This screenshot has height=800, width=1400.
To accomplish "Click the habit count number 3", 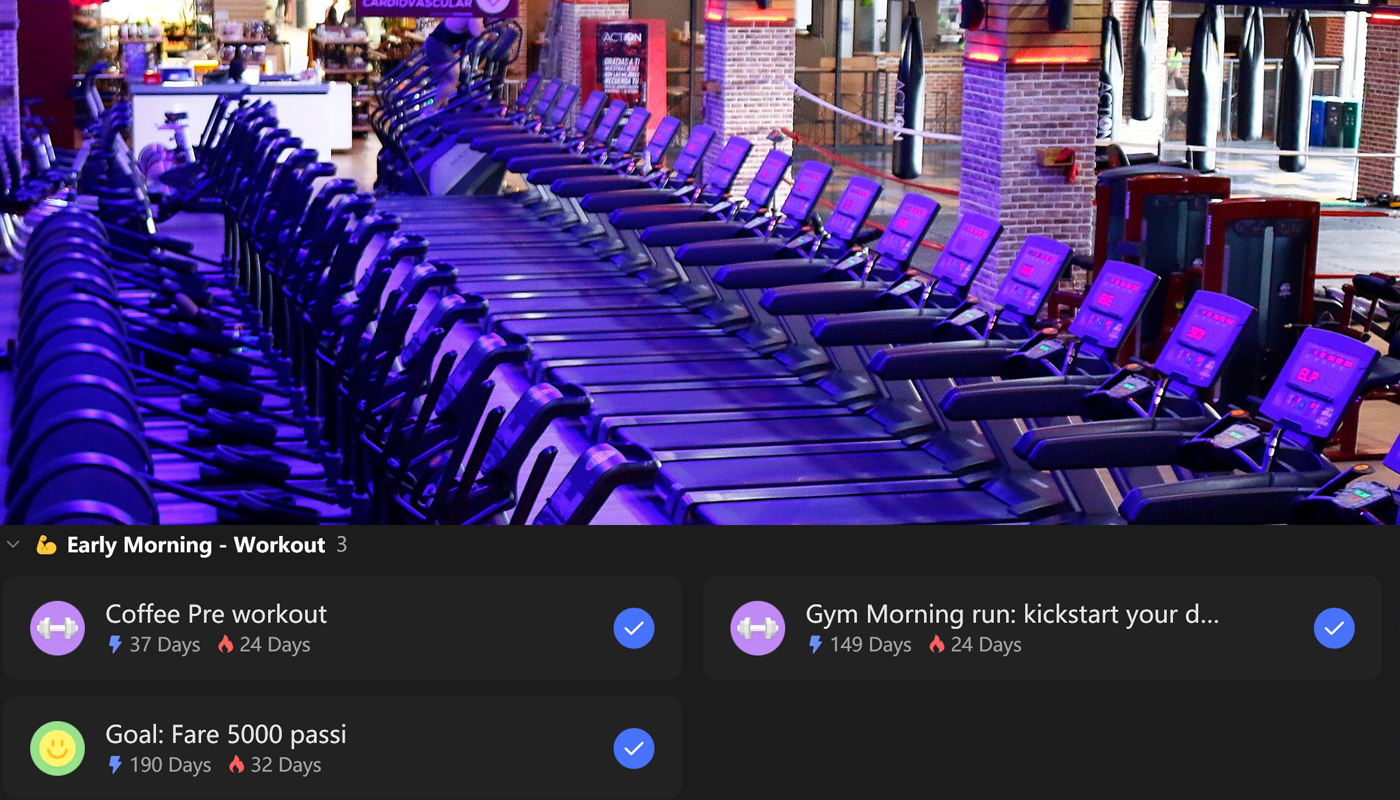I will 342,545.
